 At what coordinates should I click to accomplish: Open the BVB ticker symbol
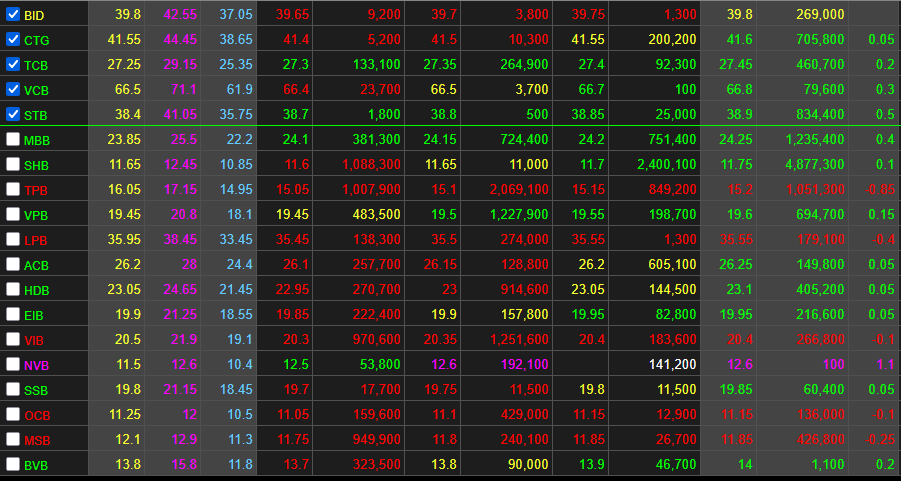[36, 465]
